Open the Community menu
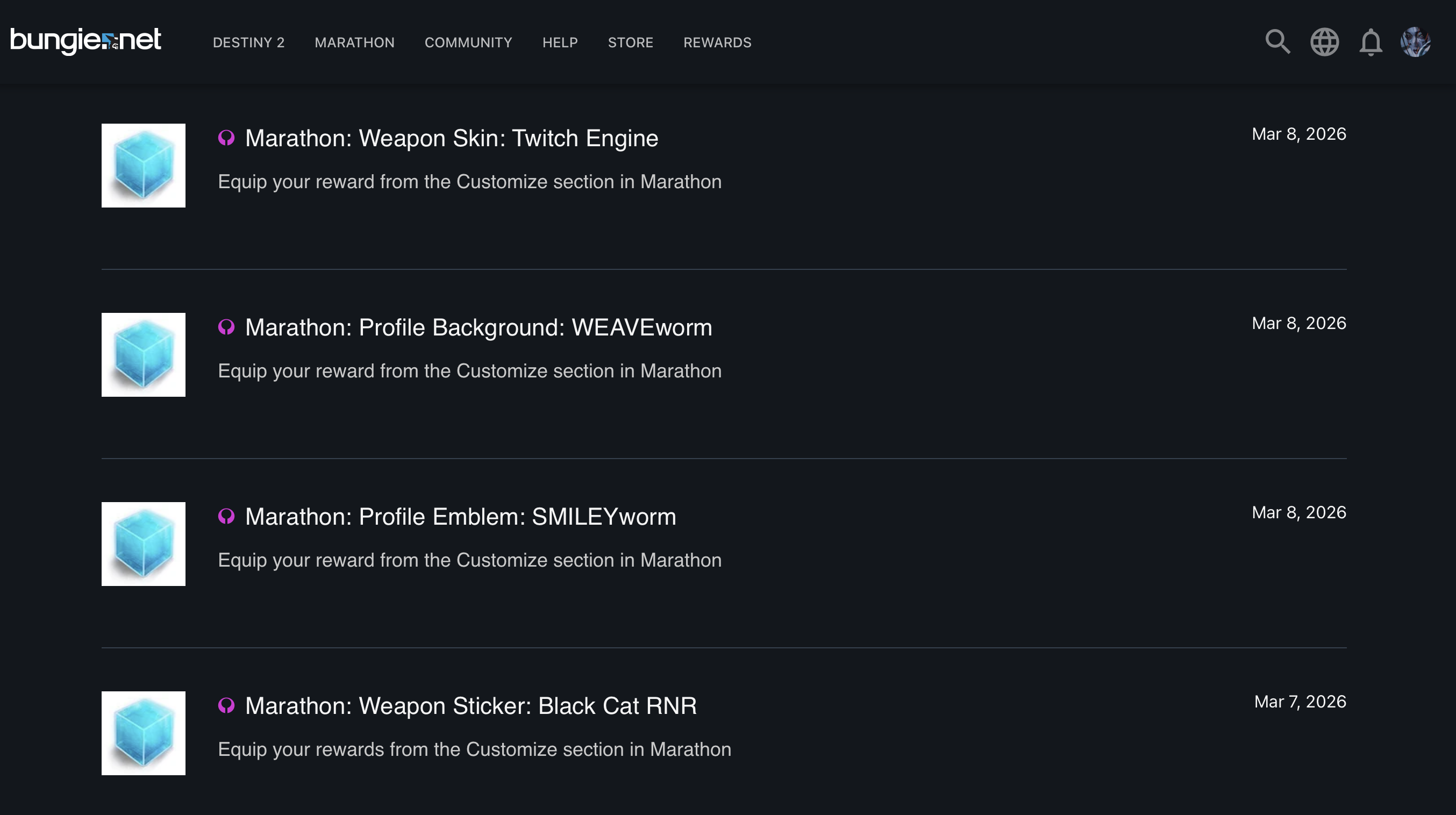This screenshot has width=1456, height=815. click(468, 42)
